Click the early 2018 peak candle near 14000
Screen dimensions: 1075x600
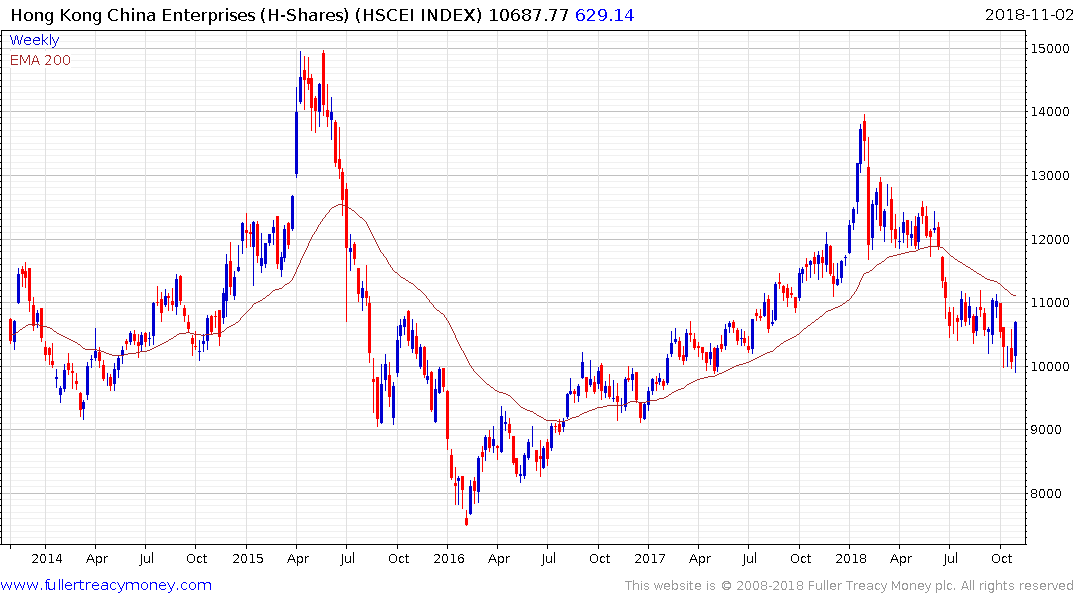coord(863,130)
